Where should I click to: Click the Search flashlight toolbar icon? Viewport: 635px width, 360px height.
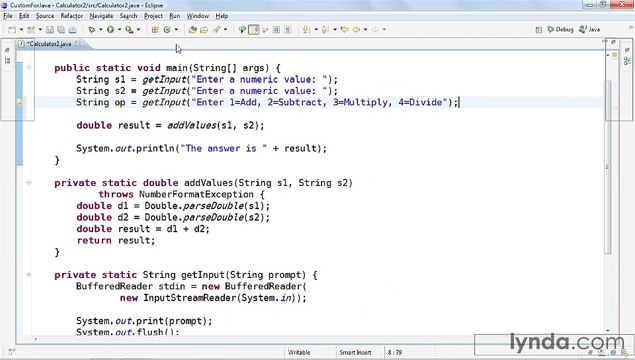pyautogui.click(x=217, y=30)
